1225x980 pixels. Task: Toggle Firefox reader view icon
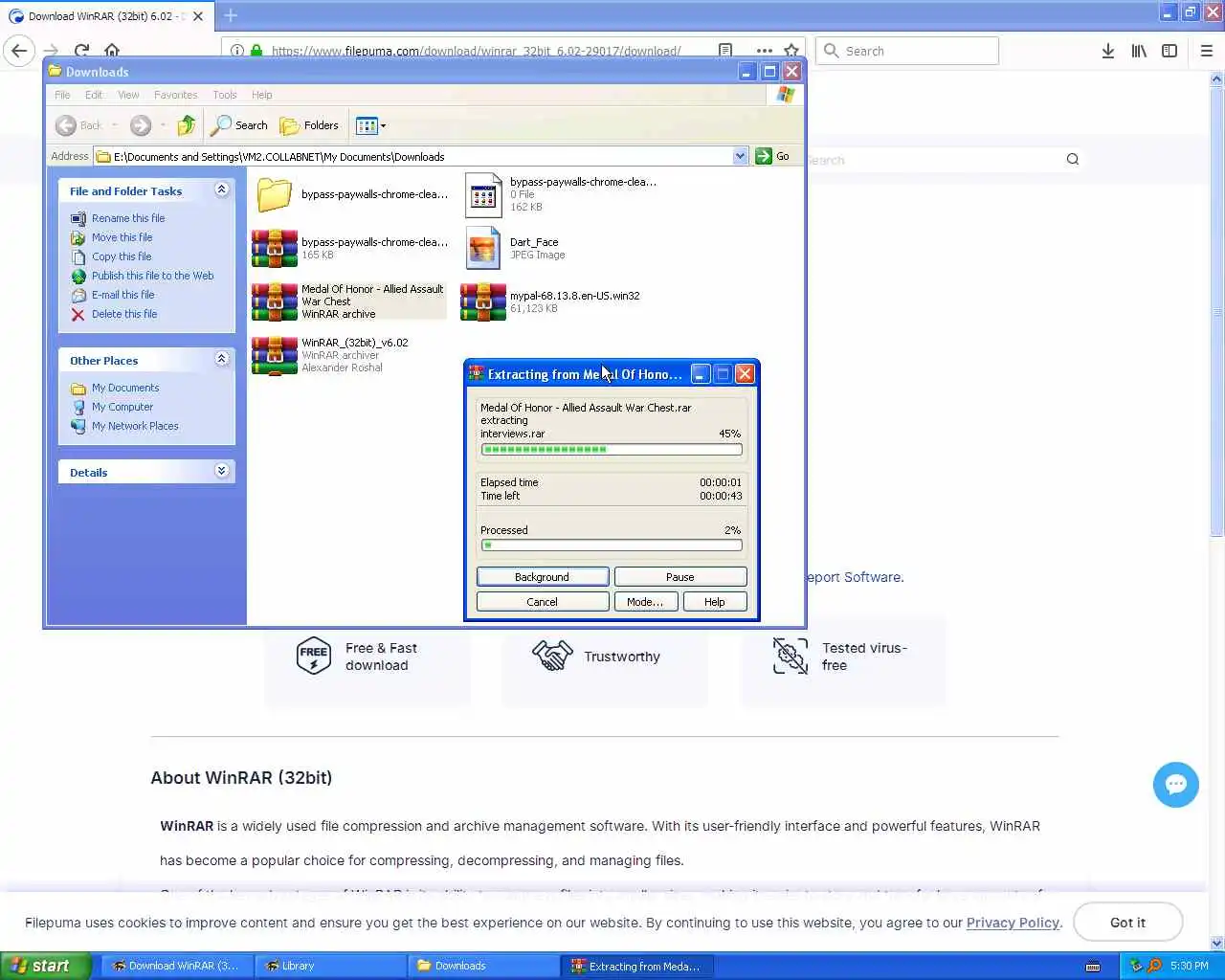pyautogui.click(x=725, y=51)
